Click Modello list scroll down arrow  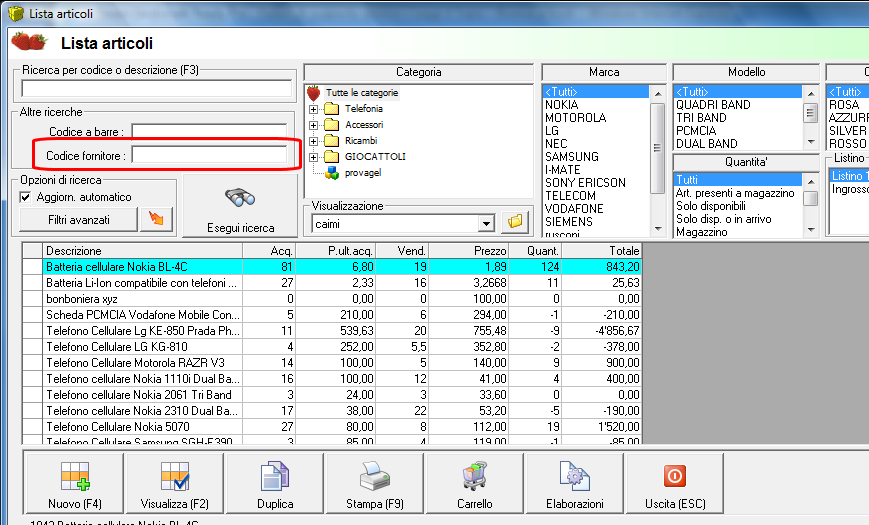tap(811, 142)
